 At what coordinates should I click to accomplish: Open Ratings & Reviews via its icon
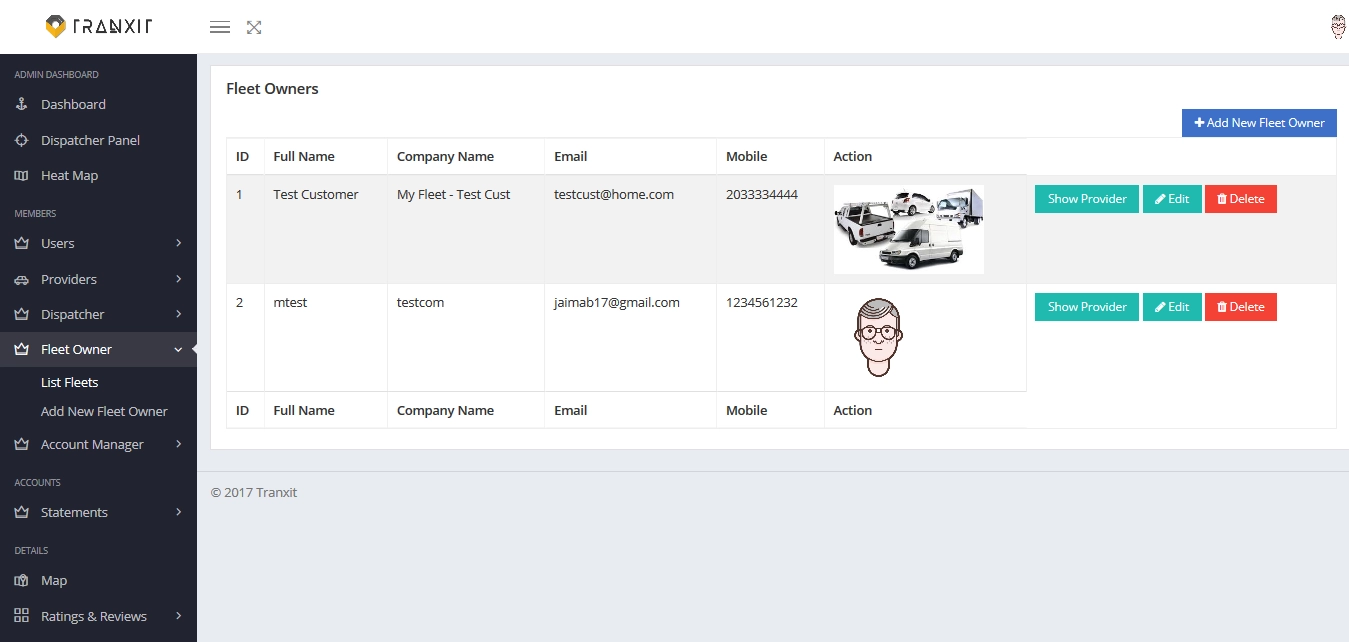coord(20,615)
